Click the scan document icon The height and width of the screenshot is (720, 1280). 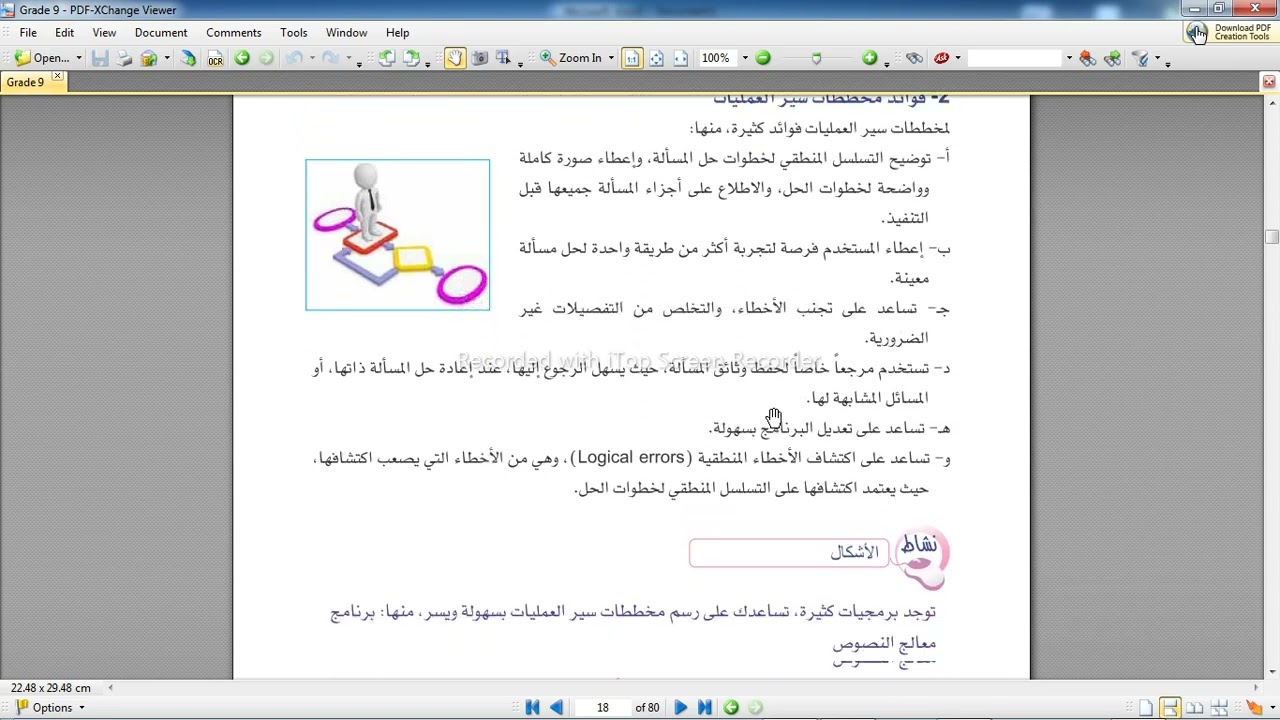click(188, 58)
